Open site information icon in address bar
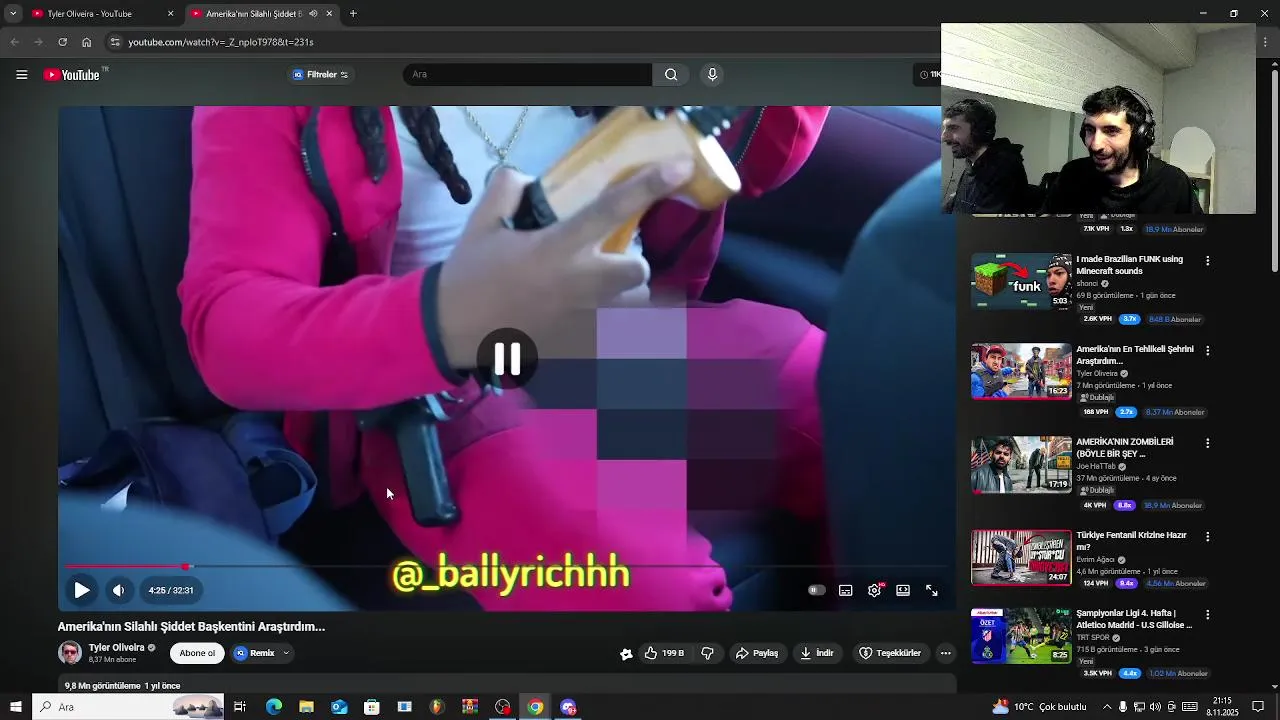 click(x=115, y=42)
